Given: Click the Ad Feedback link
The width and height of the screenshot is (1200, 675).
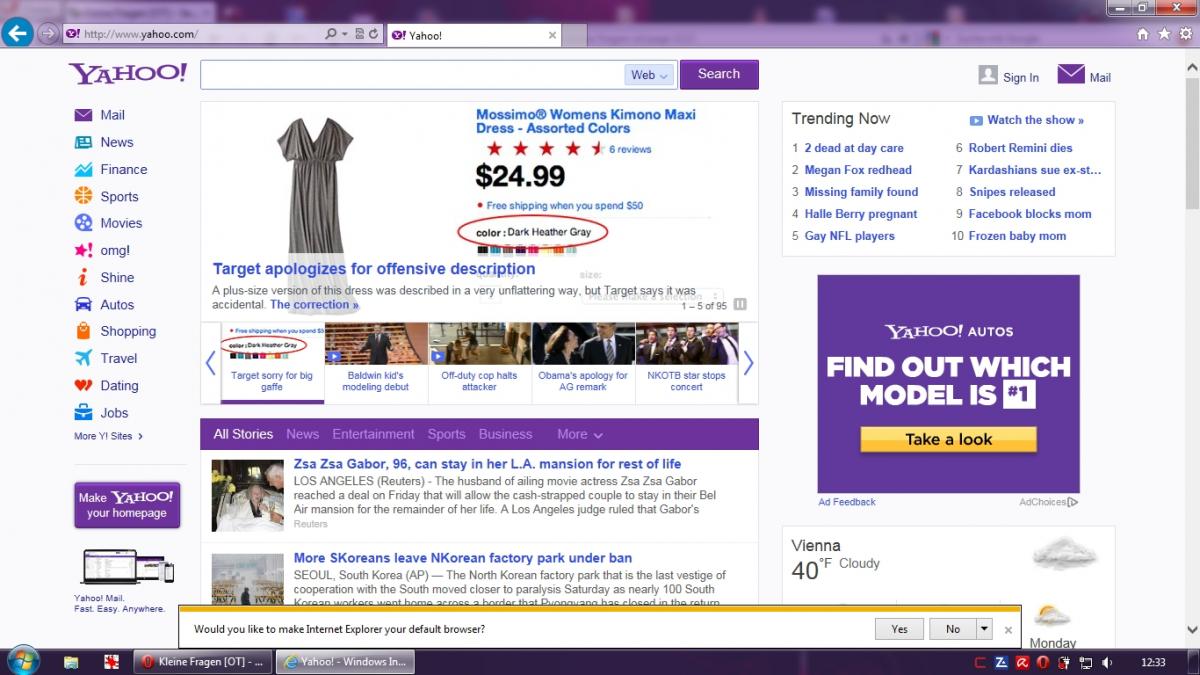Looking at the screenshot, I should (847, 502).
